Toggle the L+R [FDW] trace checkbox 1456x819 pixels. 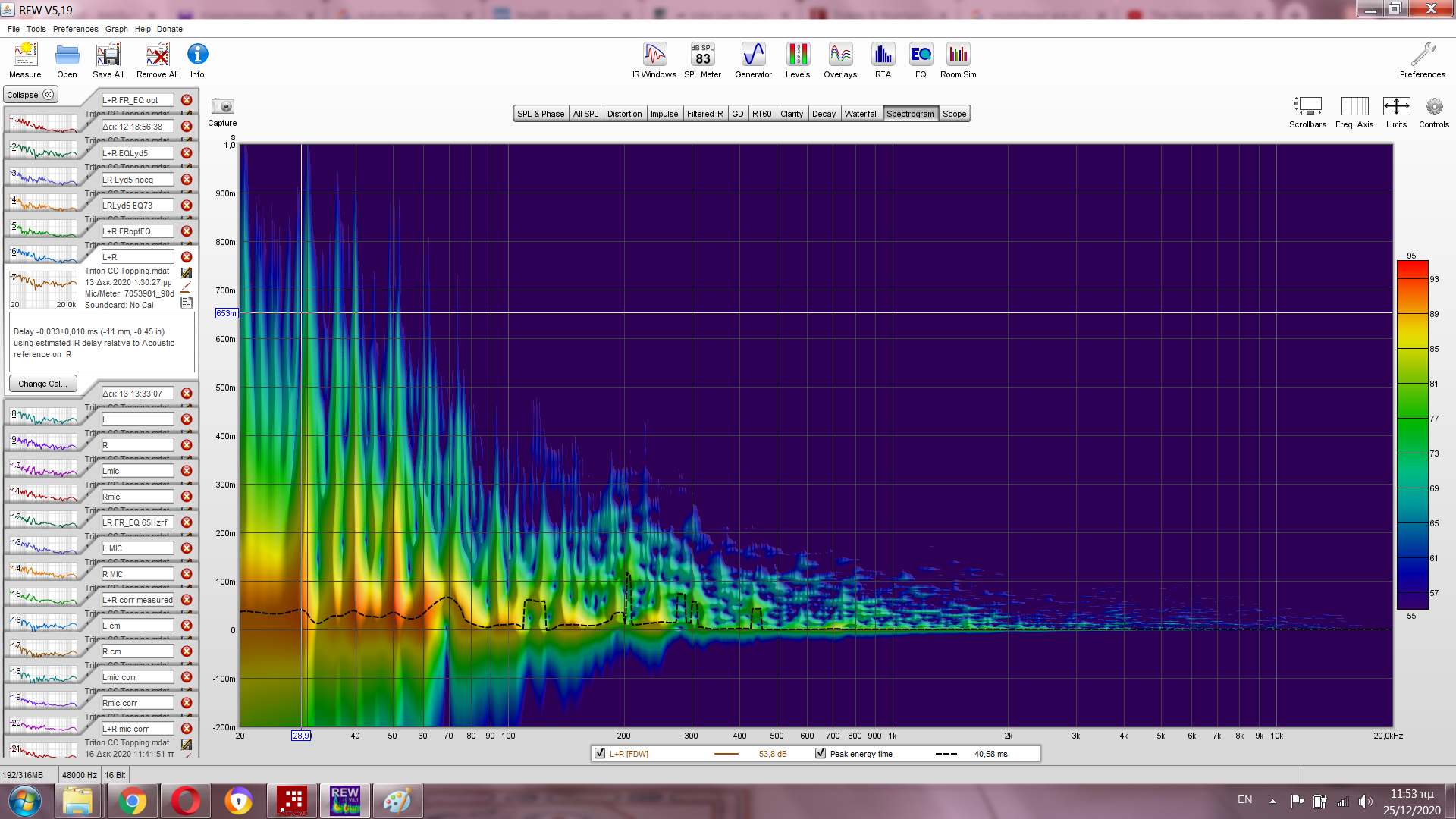click(x=600, y=754)
